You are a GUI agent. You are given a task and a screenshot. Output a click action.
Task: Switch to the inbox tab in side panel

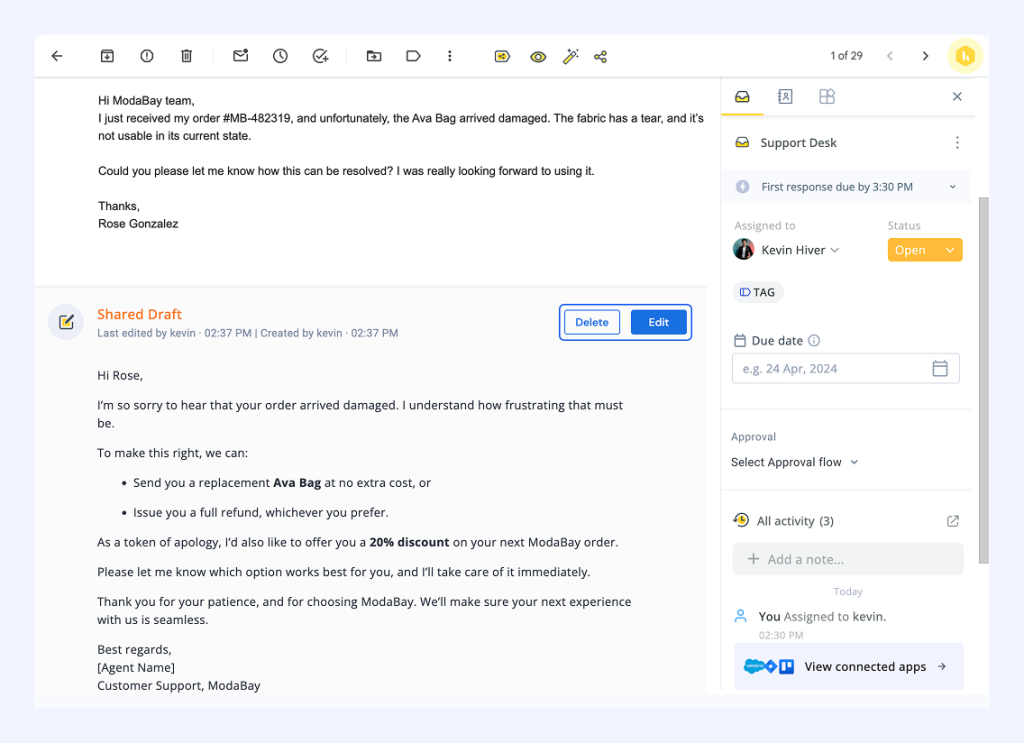[x=743, y=97]
